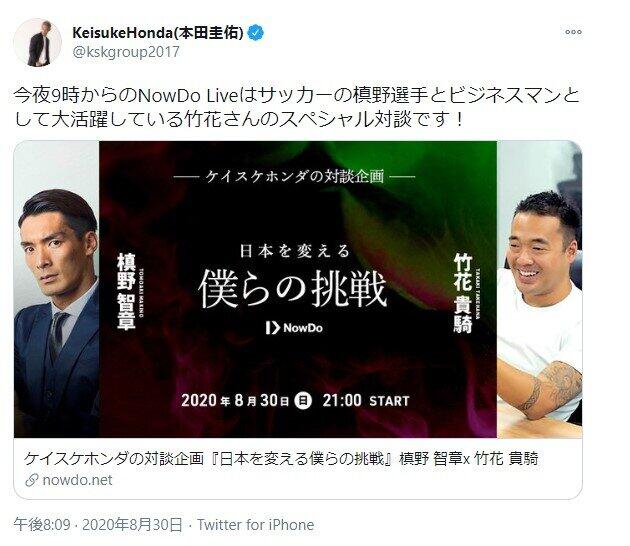Open the link card title ケイスケホンダの対談企画
The width and height of the screenshot is (630, 546).
coord(281,458)
